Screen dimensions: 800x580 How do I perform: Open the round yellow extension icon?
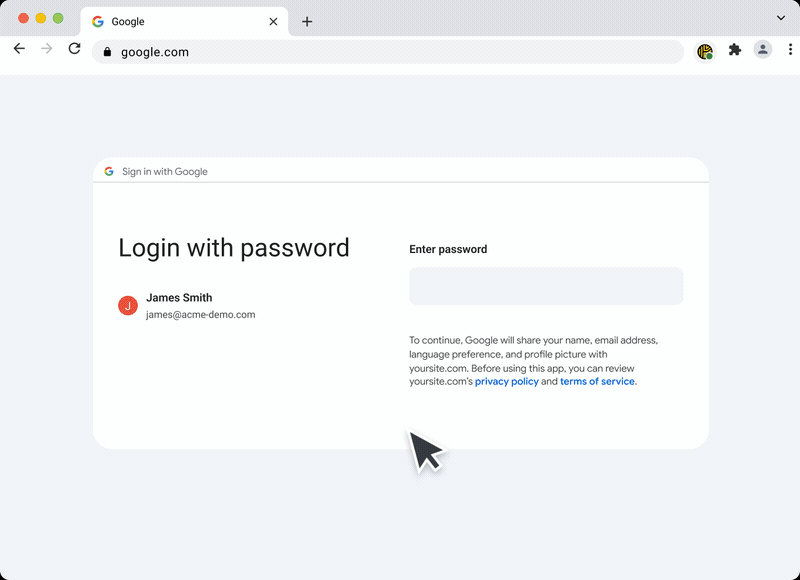(x=705, y=51)
